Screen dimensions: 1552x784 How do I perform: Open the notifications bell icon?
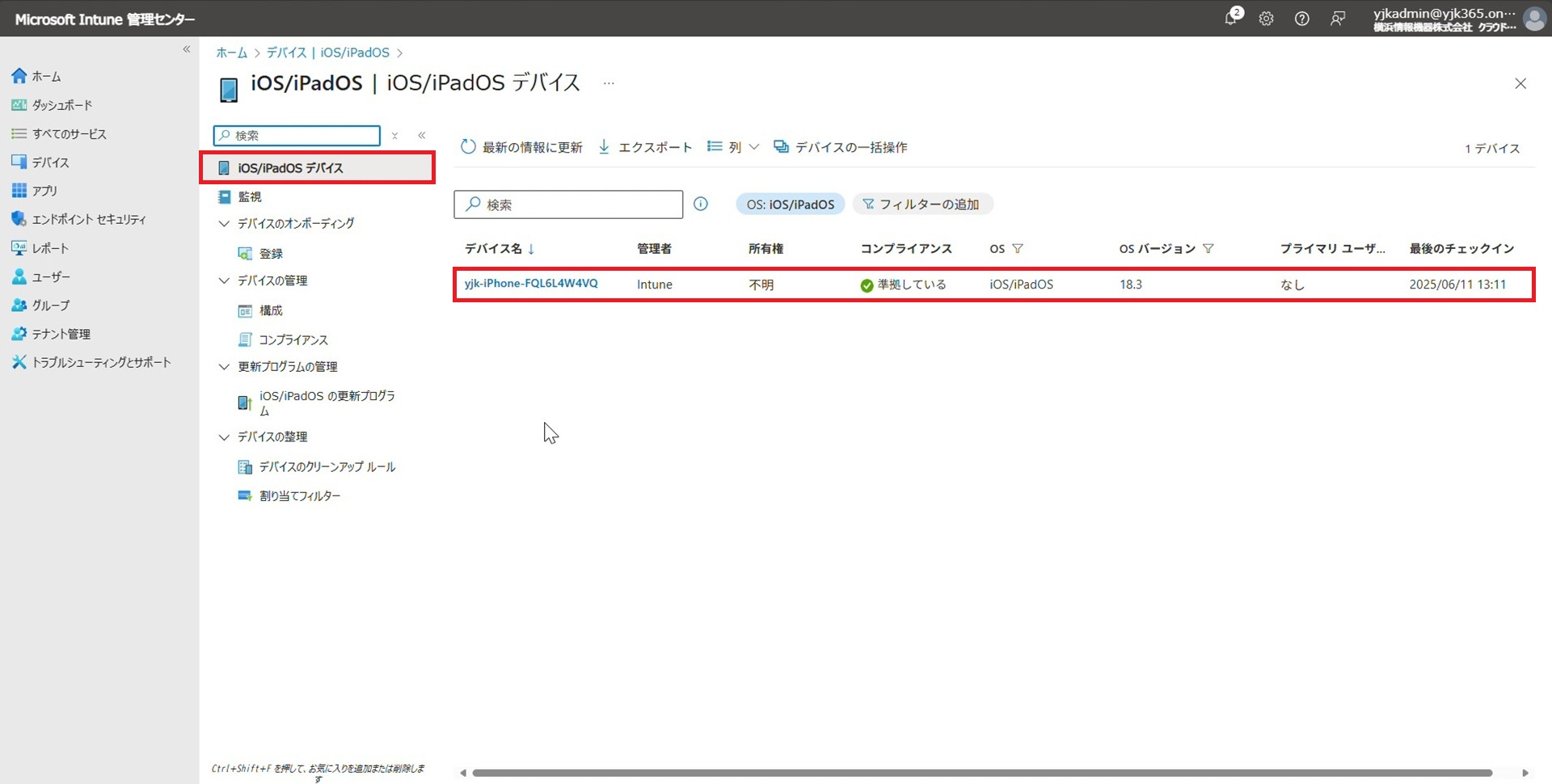pos(1231,18)
